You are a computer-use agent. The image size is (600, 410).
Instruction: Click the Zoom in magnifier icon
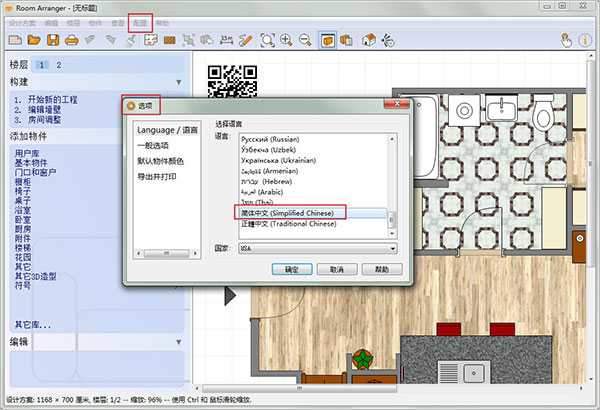click(286, 40)
